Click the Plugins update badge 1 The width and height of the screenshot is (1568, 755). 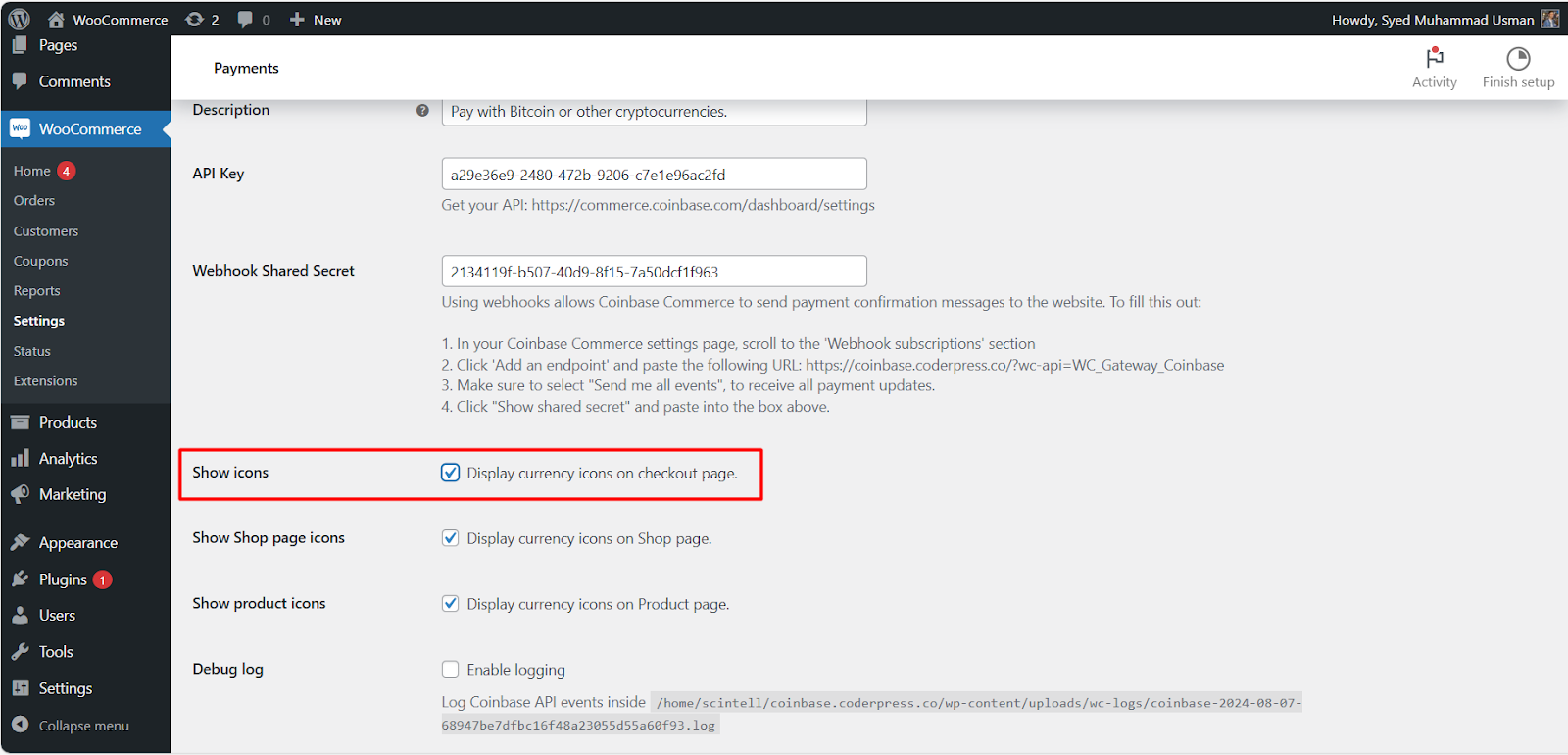coord(102,579)
